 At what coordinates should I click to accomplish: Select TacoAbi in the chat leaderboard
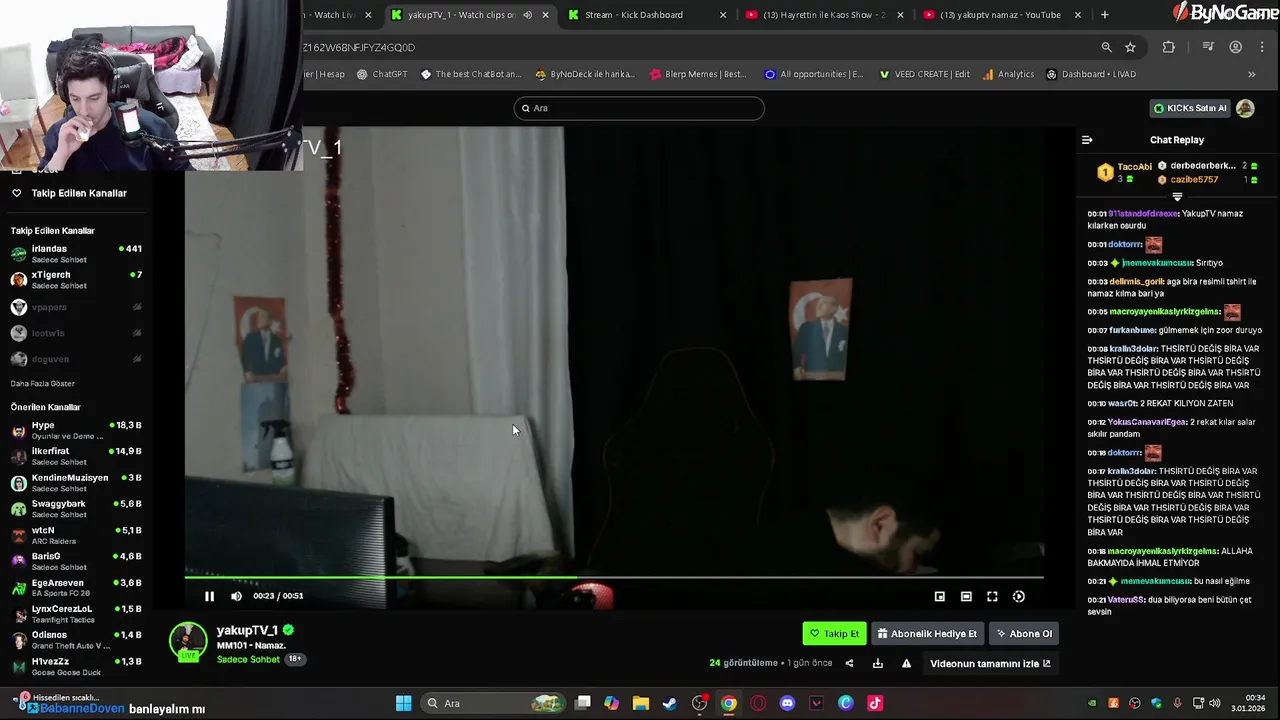point(1135,167)
